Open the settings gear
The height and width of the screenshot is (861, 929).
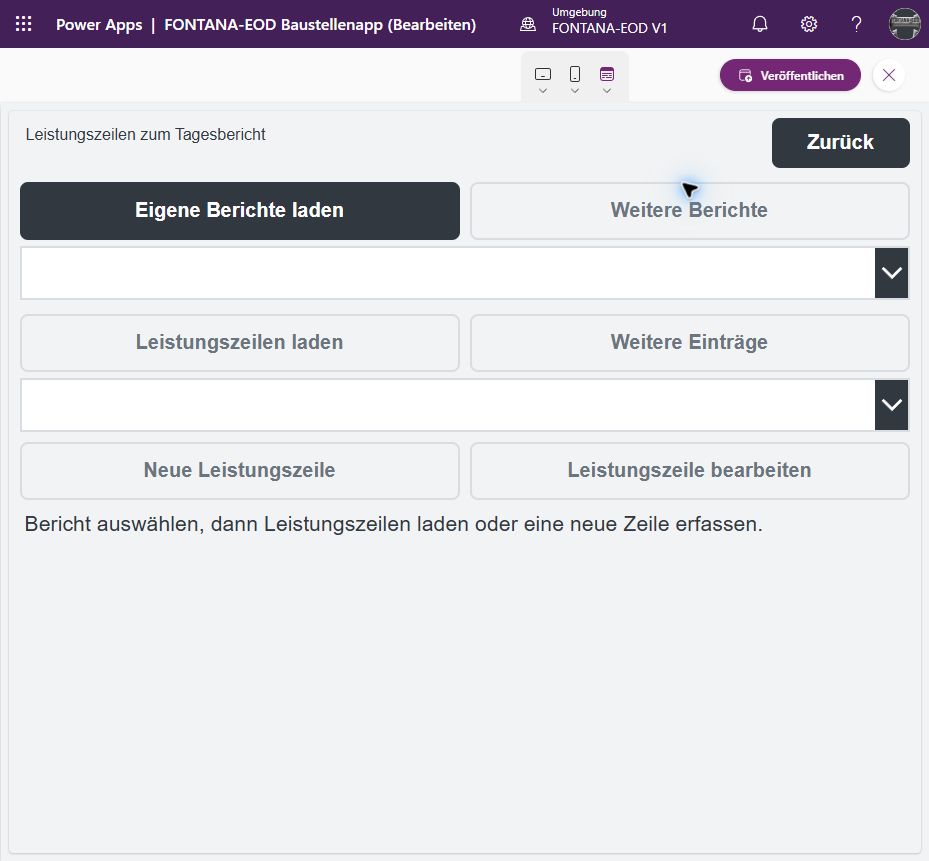(809, 24)
